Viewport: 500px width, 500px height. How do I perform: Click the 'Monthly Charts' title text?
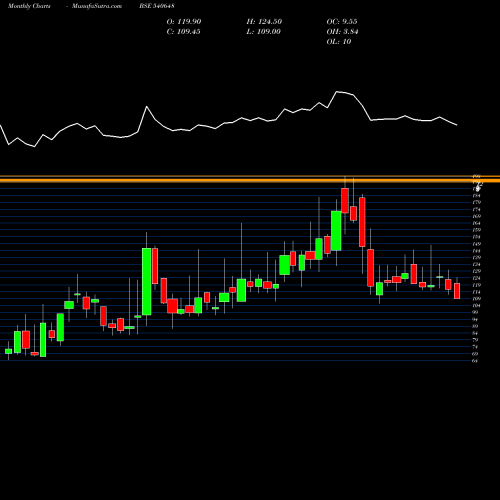[29, 6]
